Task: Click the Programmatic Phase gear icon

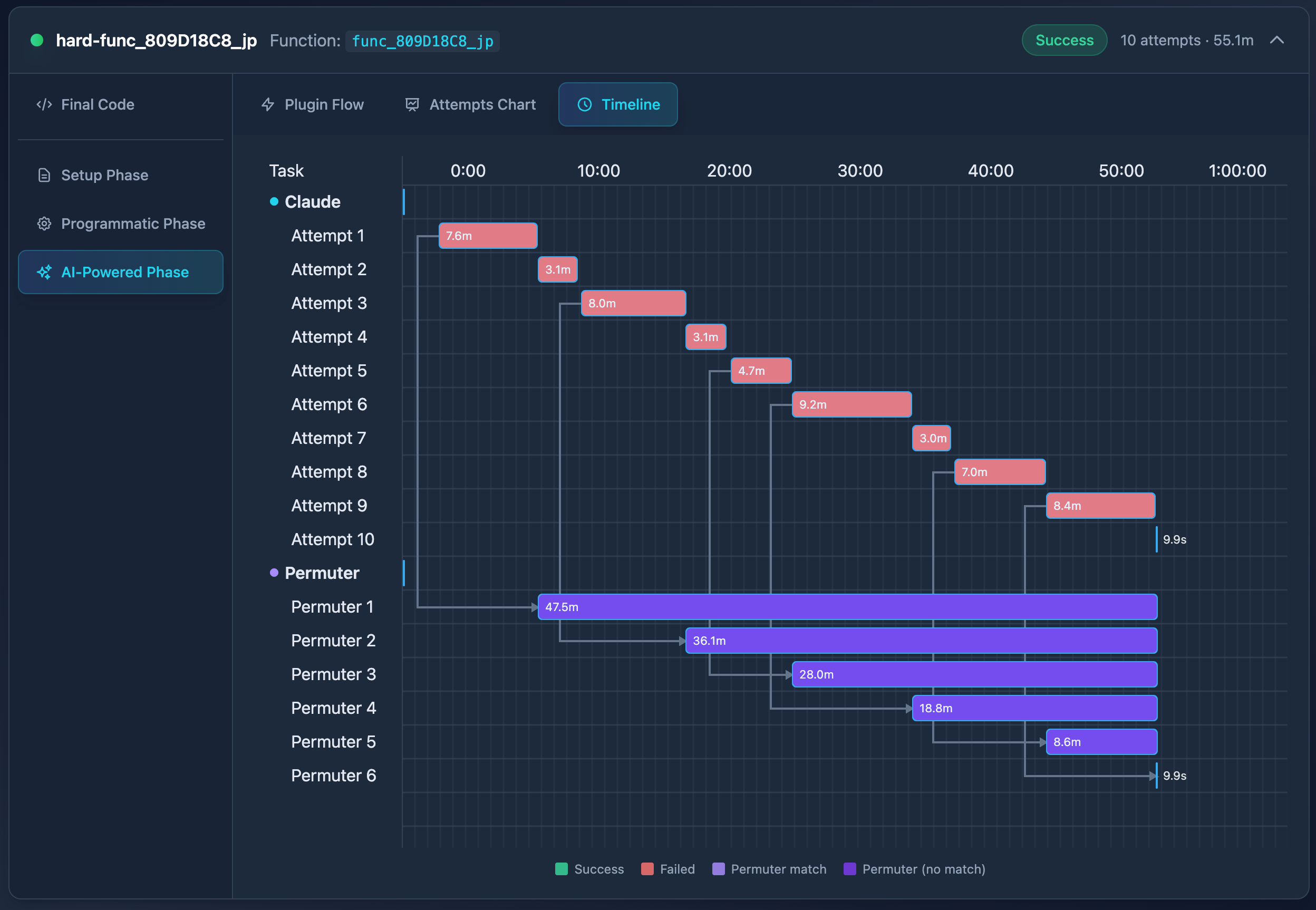Action: pyautogui.click(x=44, y=224)
